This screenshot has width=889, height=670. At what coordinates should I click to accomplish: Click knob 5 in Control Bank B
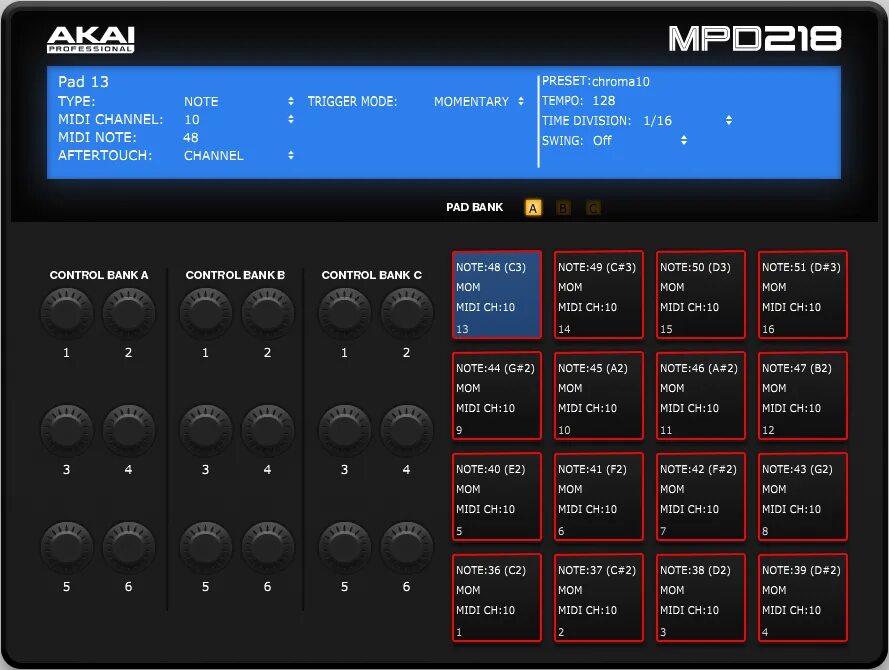[x=206, y=546]
